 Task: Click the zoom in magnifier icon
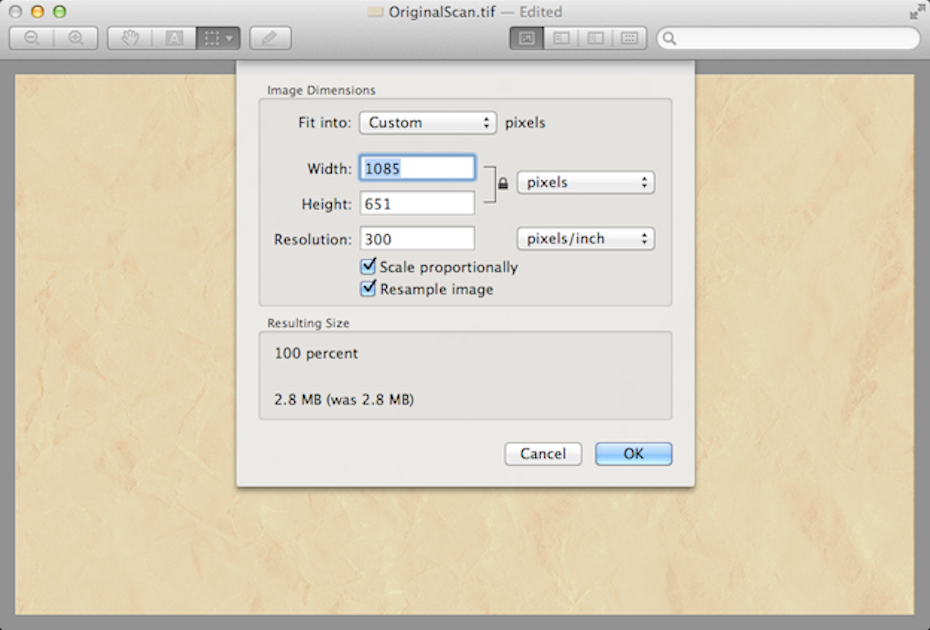click(x=76, y=39)
